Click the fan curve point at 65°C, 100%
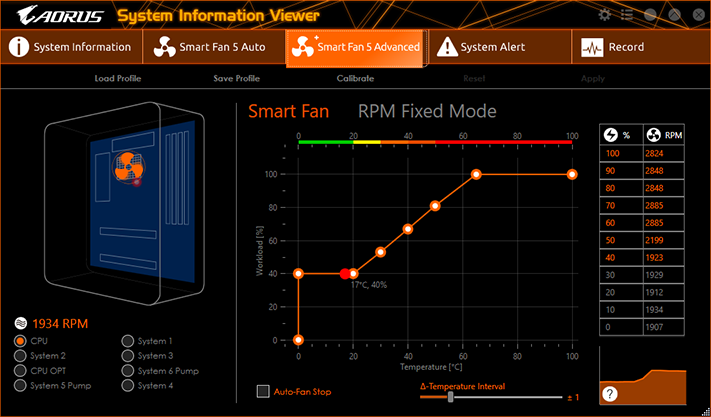 476,174
